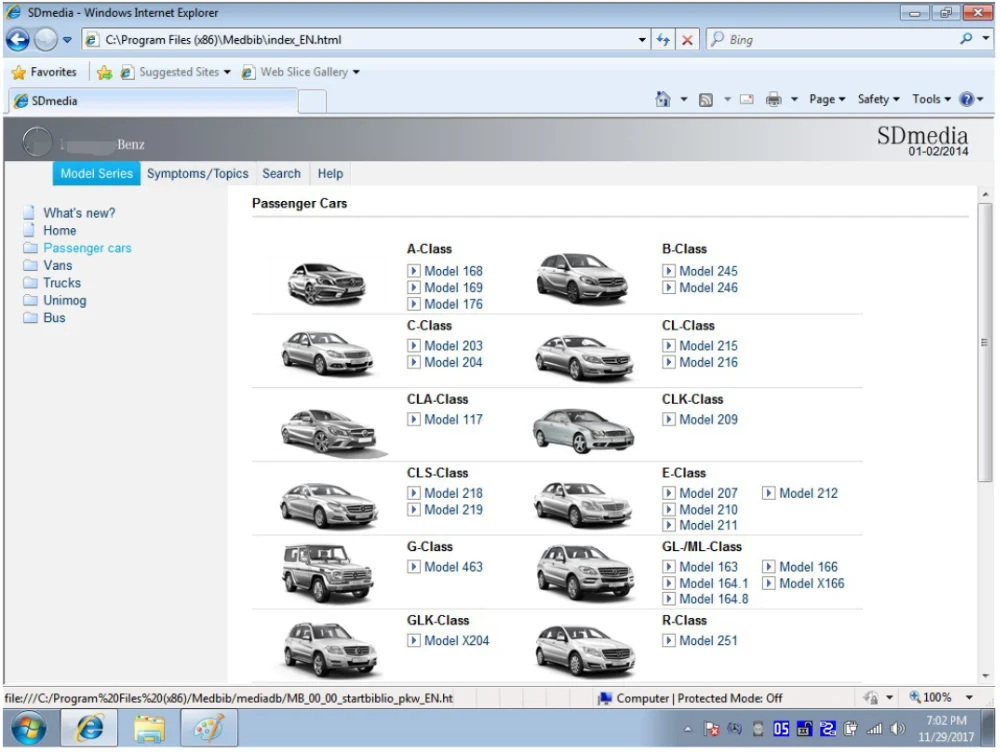The height and width of the screenshot is (752, 1000).
Task: Show hidden tray icons arrow
Action: point(688,728)
